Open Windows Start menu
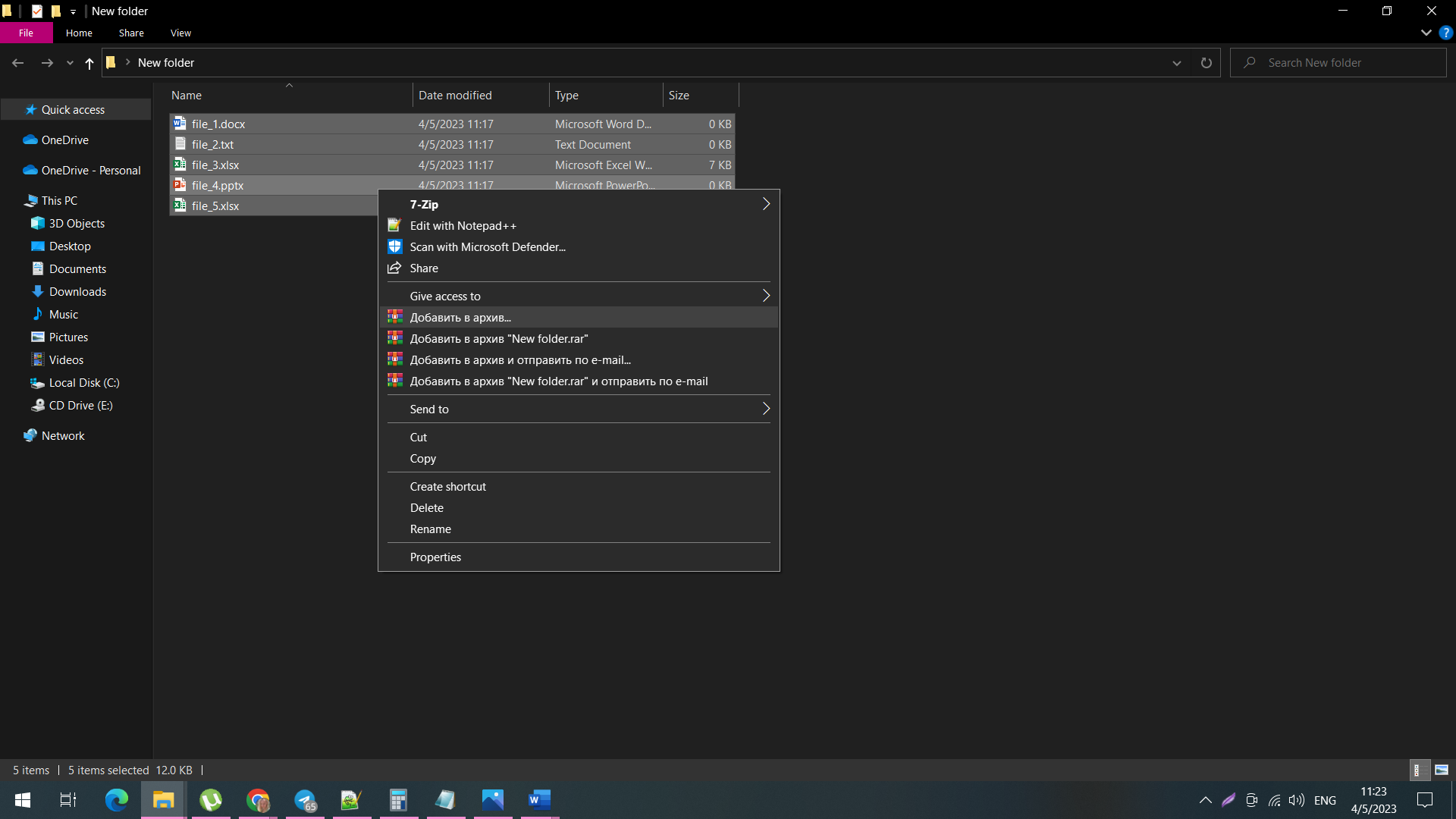Screen dimensions: 1456x819 click(23, 800)
